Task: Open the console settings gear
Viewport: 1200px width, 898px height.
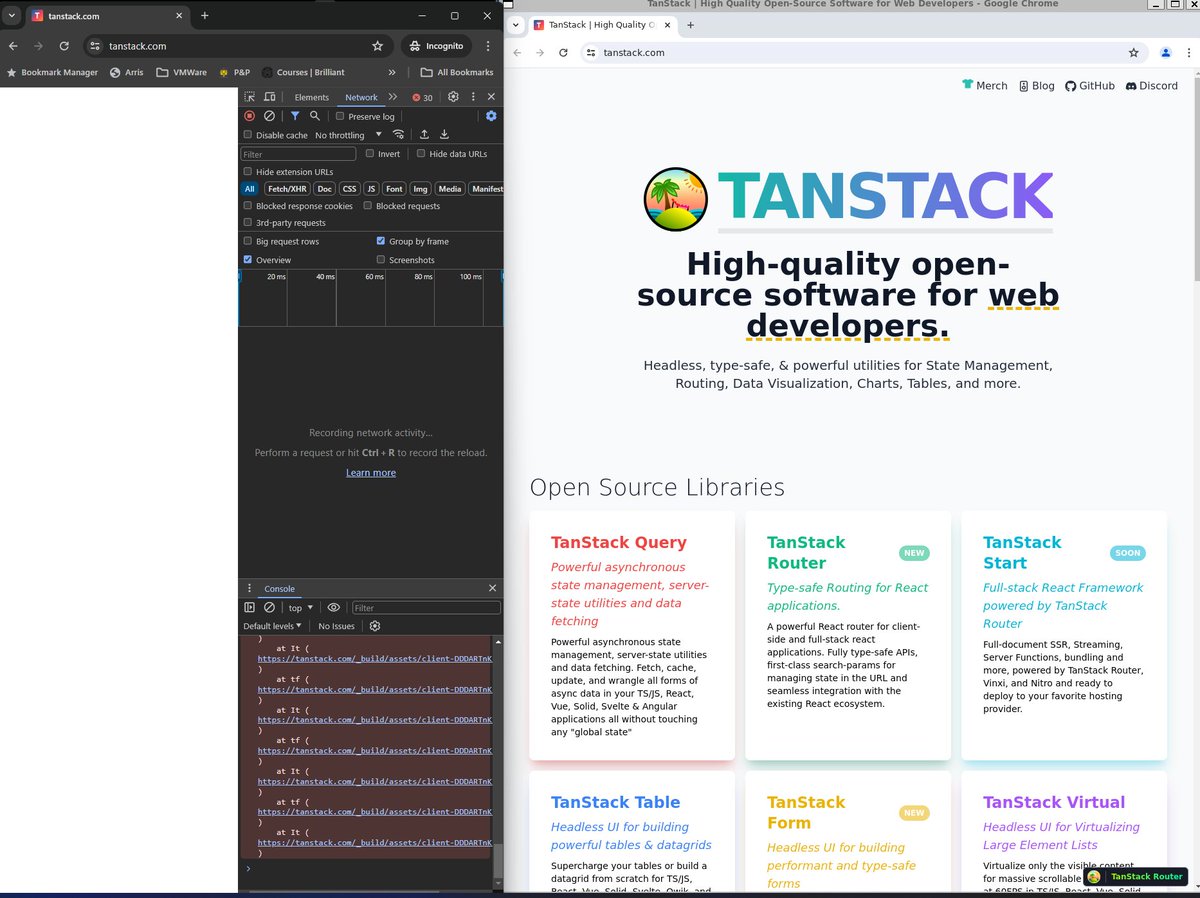Action: pos(375,626)
